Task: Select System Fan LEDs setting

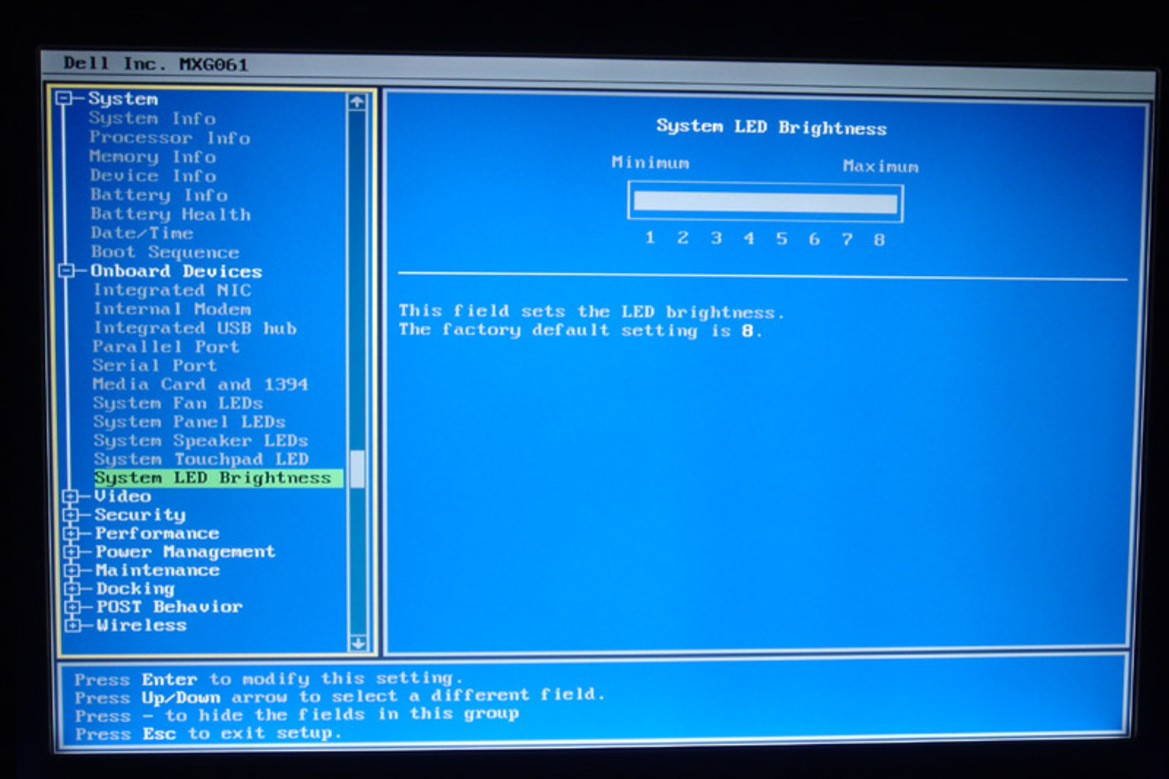Action: pos(178,403)
